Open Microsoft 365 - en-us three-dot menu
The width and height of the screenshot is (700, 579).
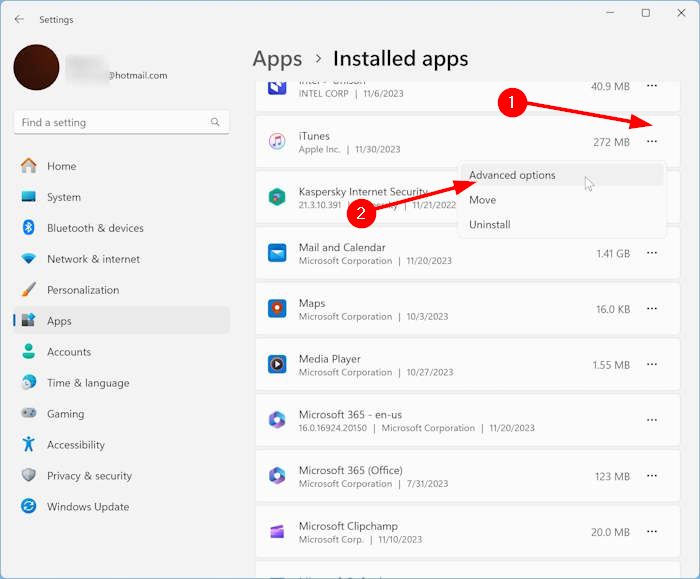coord(652,420)
